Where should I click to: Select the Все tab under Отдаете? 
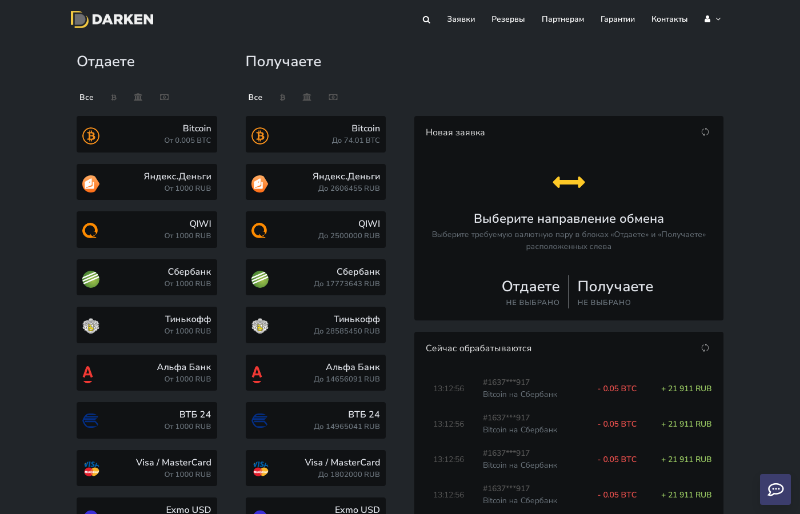(x=87, y=97)
